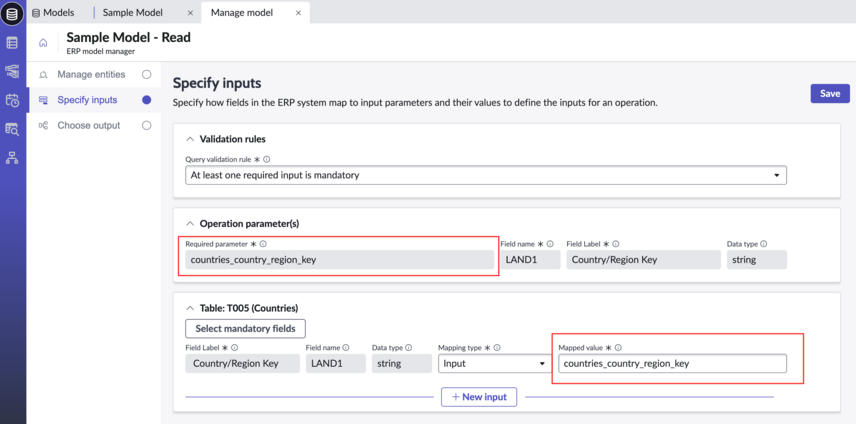Open the calendar schedule icon in left sidebar
The width and height of the screenshot is (856, 424).
click(12, 100)
